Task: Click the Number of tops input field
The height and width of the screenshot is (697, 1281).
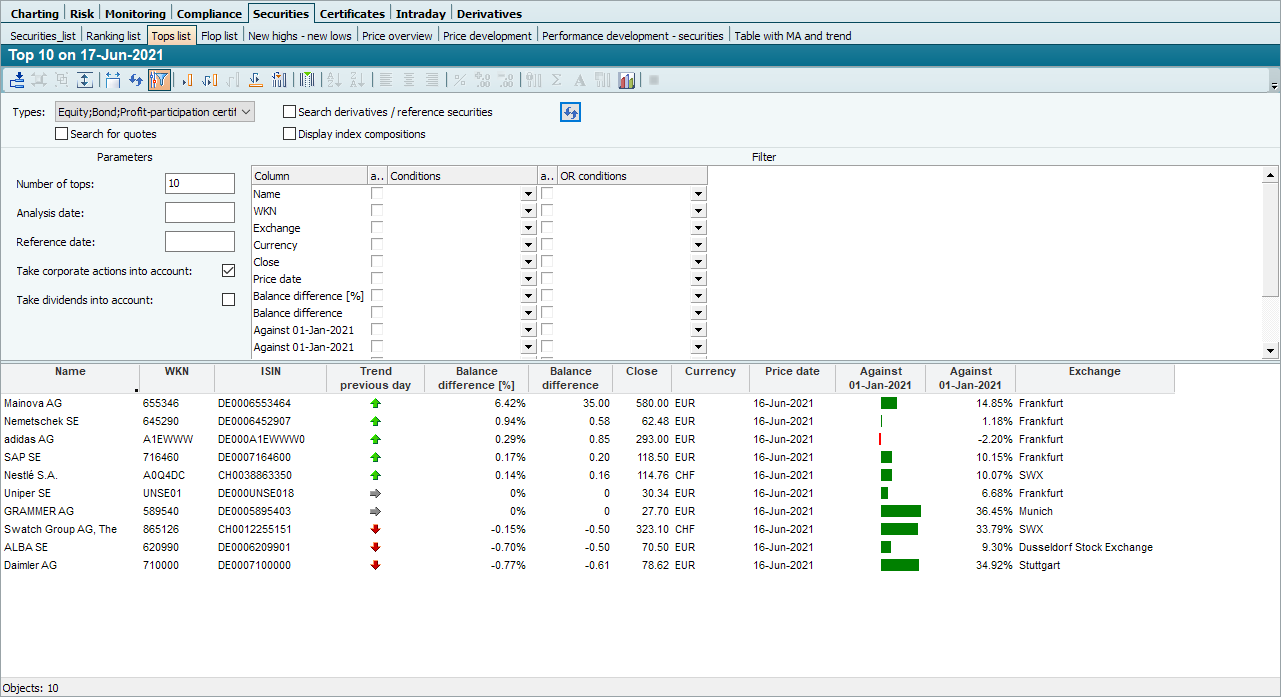Action: [x=199, y=184]
